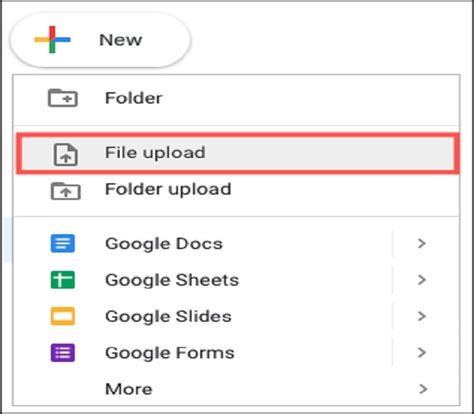The width and height of the screenshot is (474, 414).
Task: Expand the Google Docs submenu arrow
Action: (422, 243)
